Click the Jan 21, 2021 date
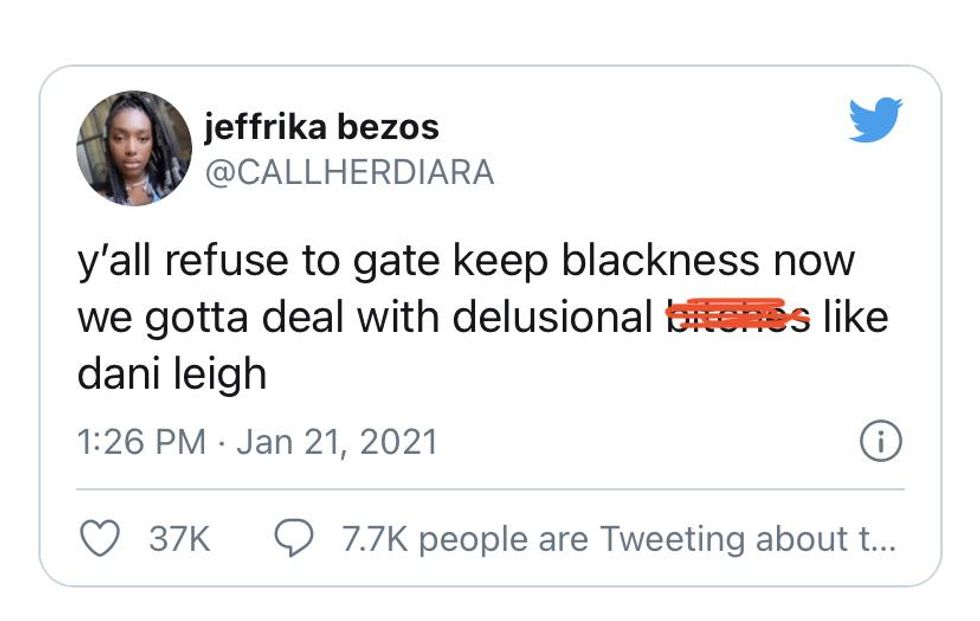 (x=336, y=441)
